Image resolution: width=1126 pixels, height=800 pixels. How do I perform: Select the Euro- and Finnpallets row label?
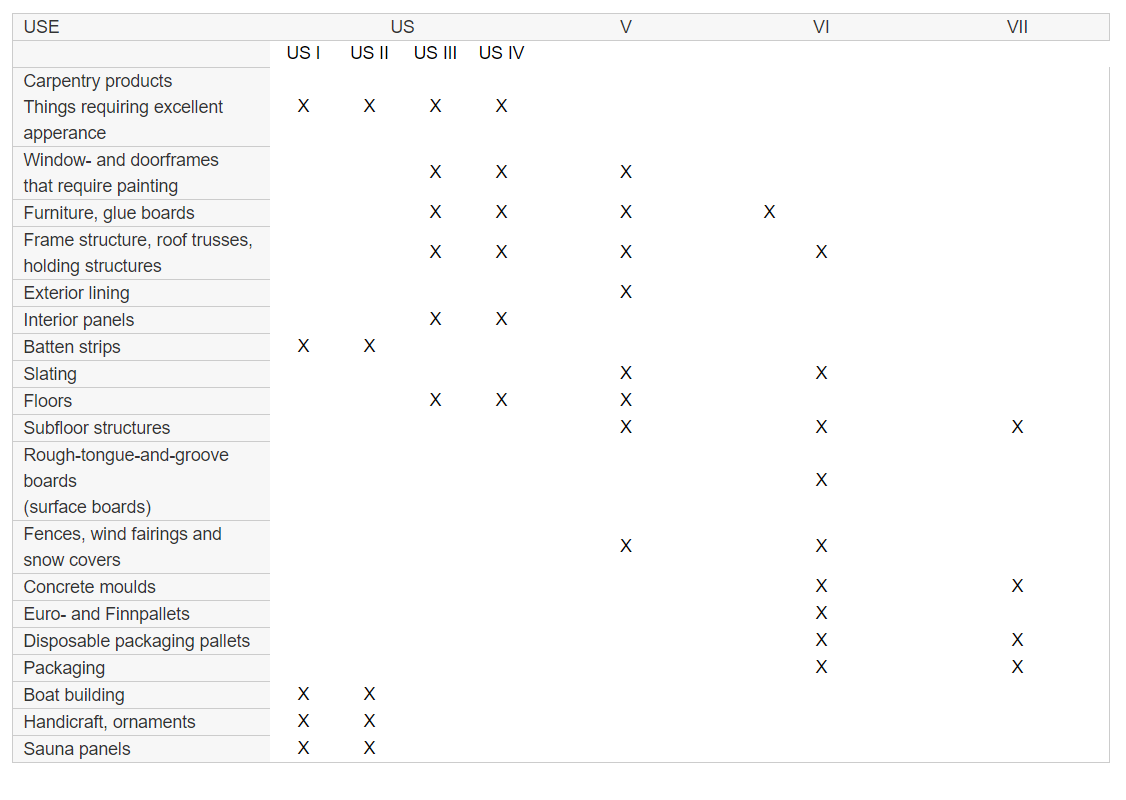pos(106,614)
